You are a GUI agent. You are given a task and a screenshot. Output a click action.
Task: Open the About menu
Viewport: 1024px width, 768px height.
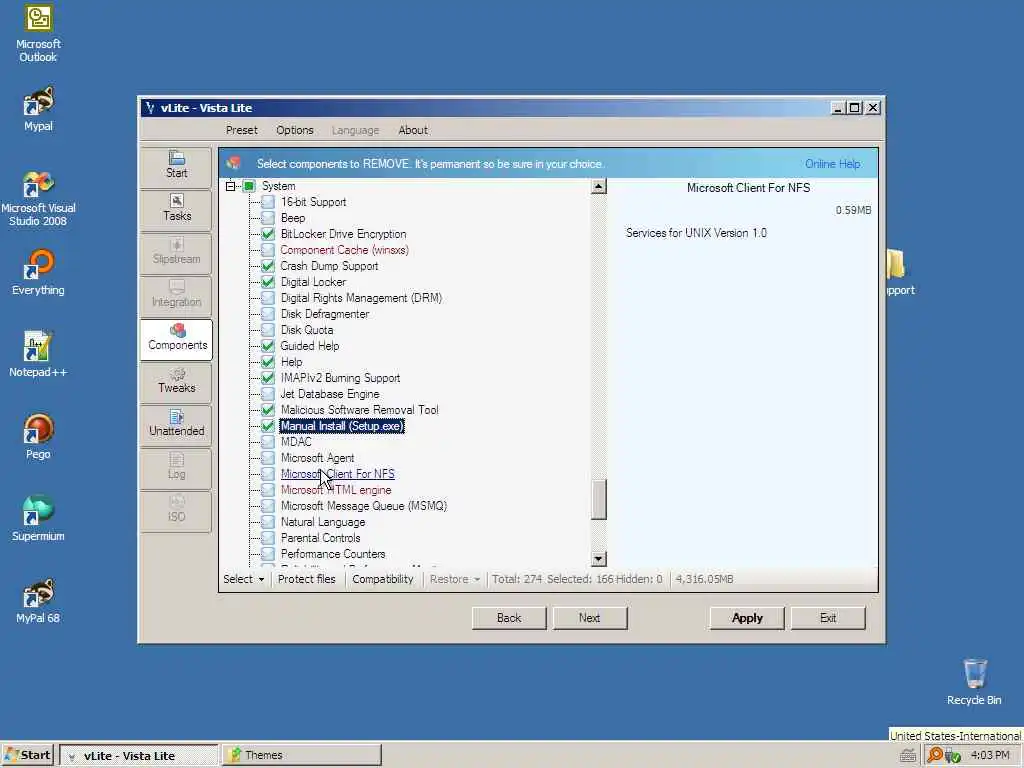tap(413, 130)
